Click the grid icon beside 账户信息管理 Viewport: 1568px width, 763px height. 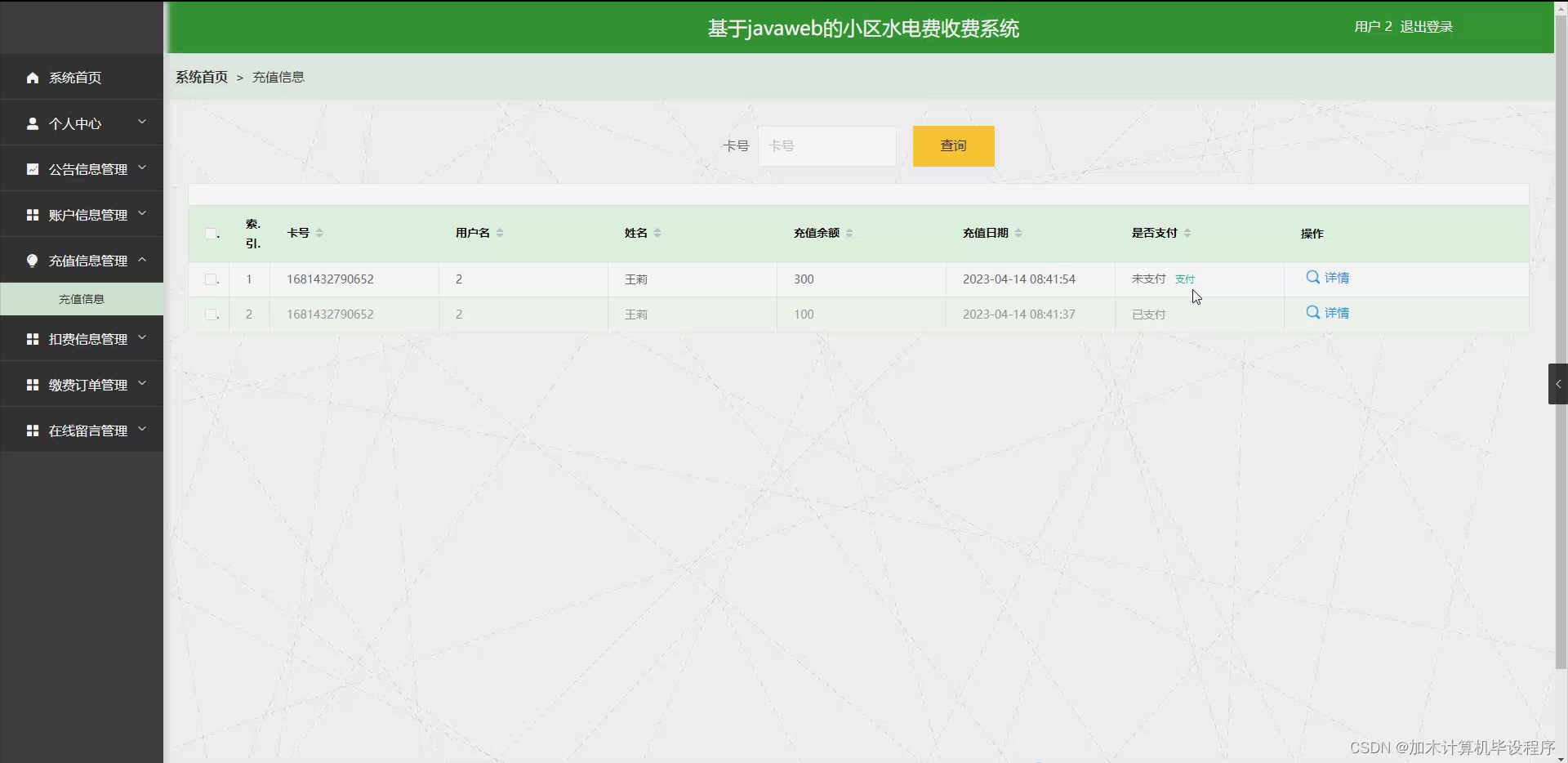[33, 215]
